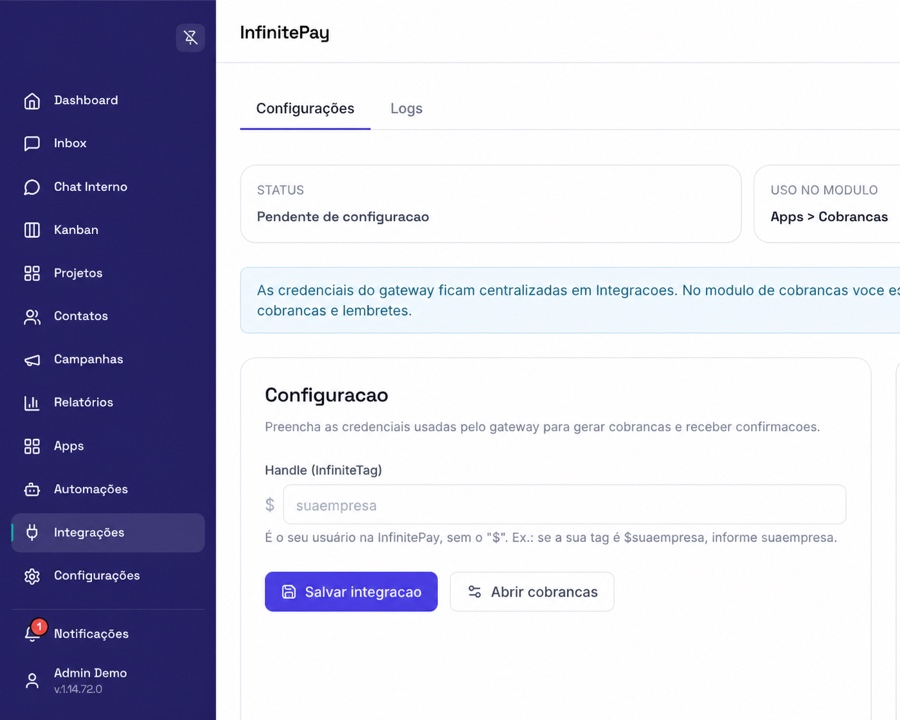Click sliders icon in Abrir cobrancas
Image resolution: width=900 pixels, height=720 pixels.
tap(475, 592)
